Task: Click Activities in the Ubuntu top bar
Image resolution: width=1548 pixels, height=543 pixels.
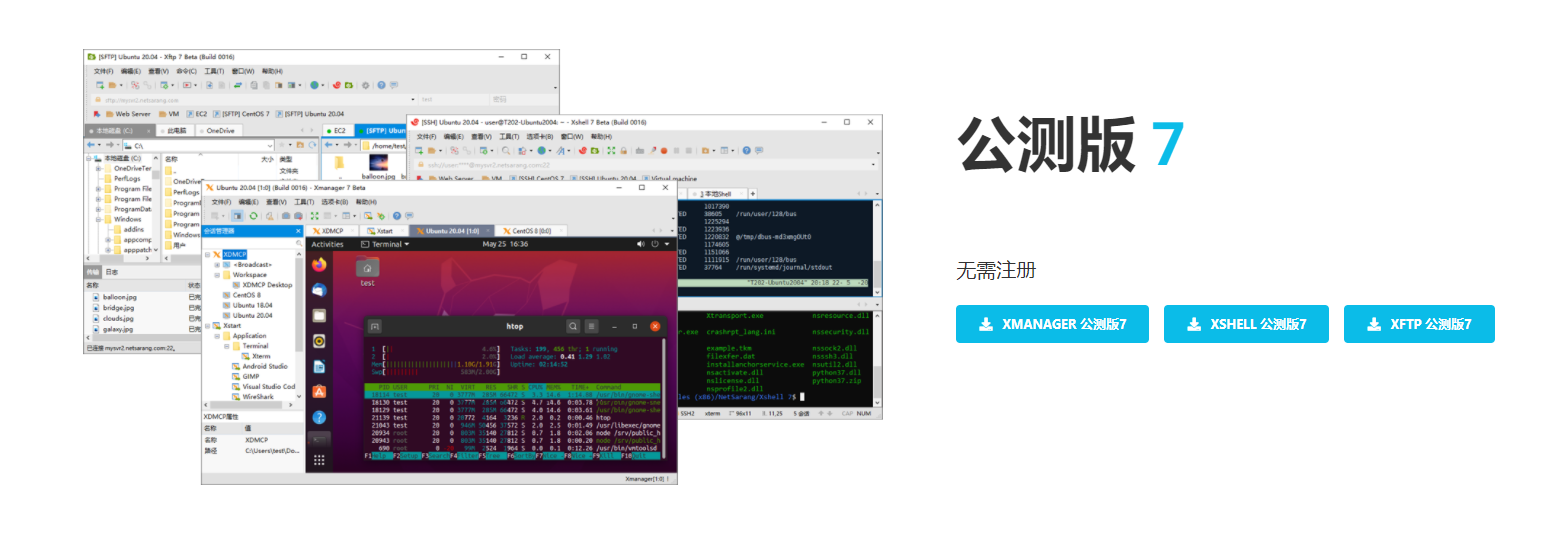Action: 327,244
